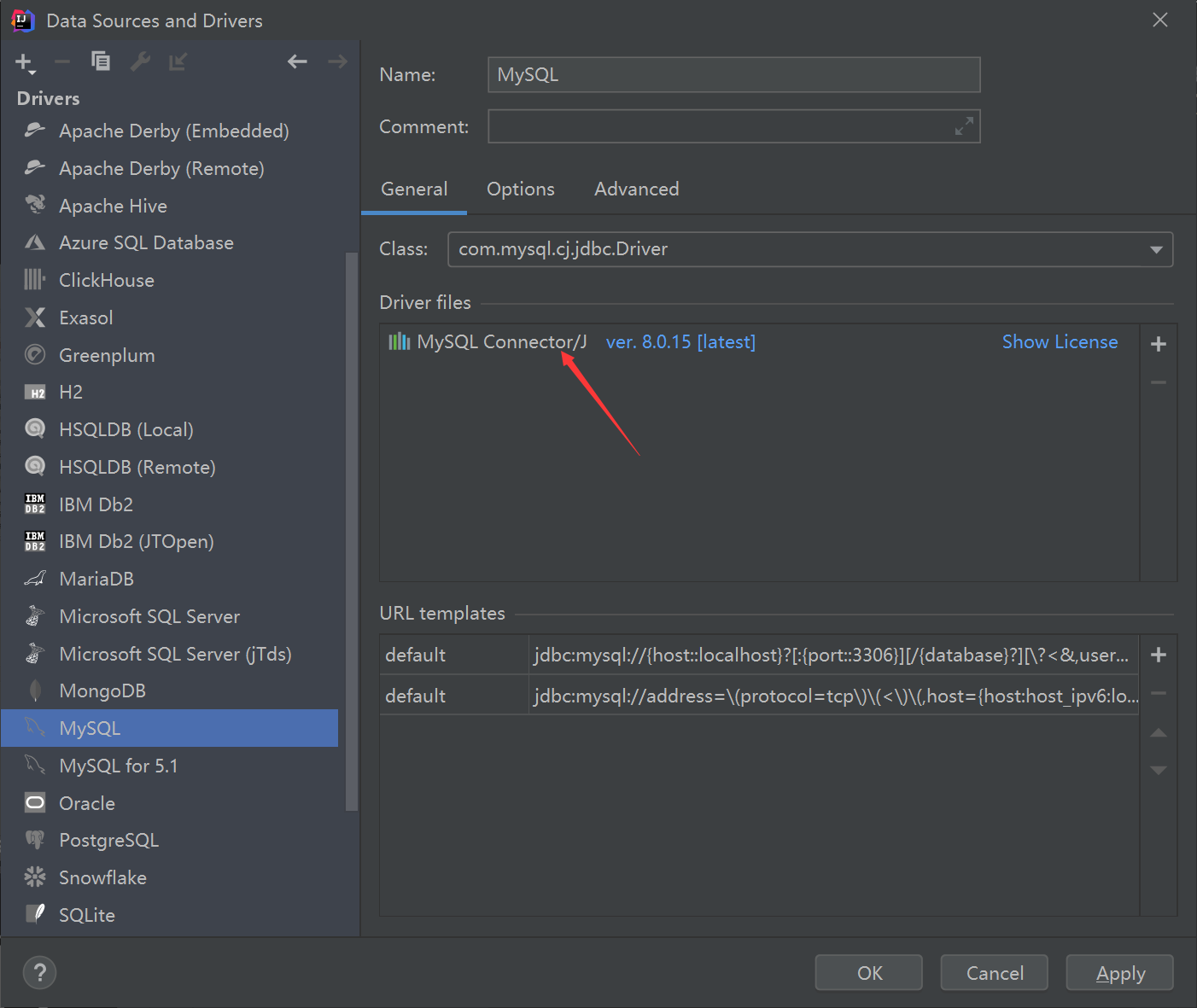Click the Azure SQL Database icon
This screenshot has height=1008, width=1197.
[35, 242]
